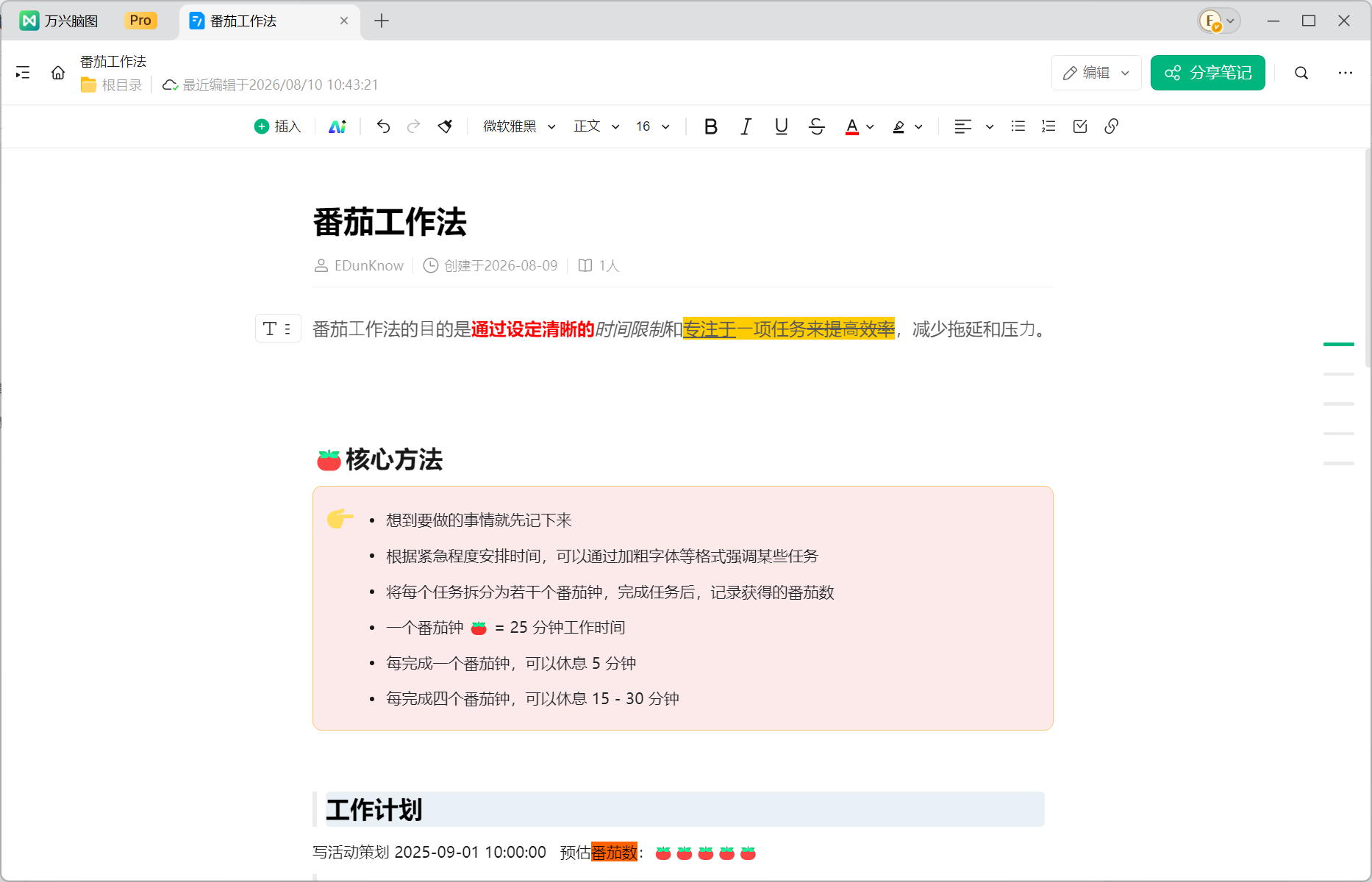Click the 核心方法 heading text
Viewport: 1372px width, 882px height.
(394, 459)
